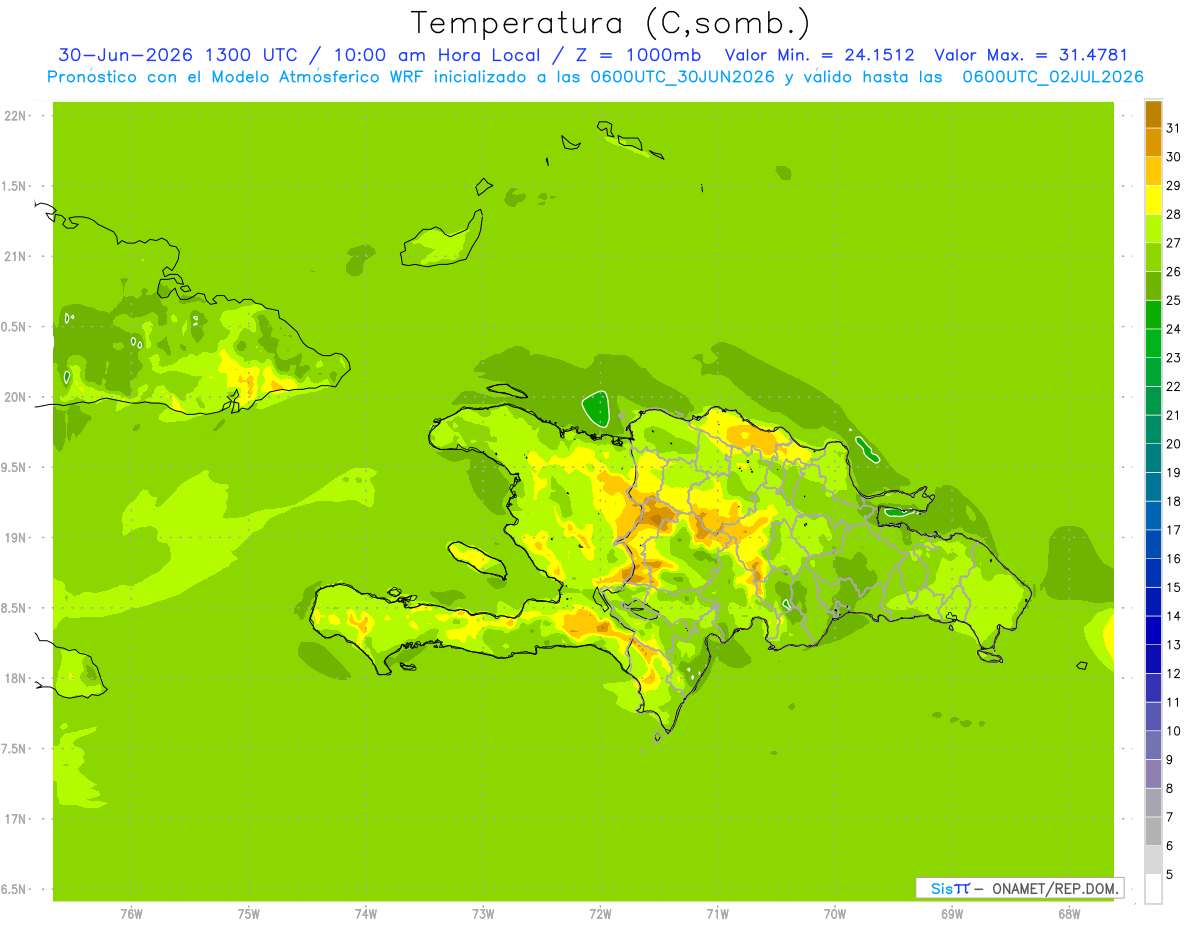Select the '19N' latitude label
The width and height of the screenshot is (1200, 927).
pyautogui.click(x=15, y=538)
